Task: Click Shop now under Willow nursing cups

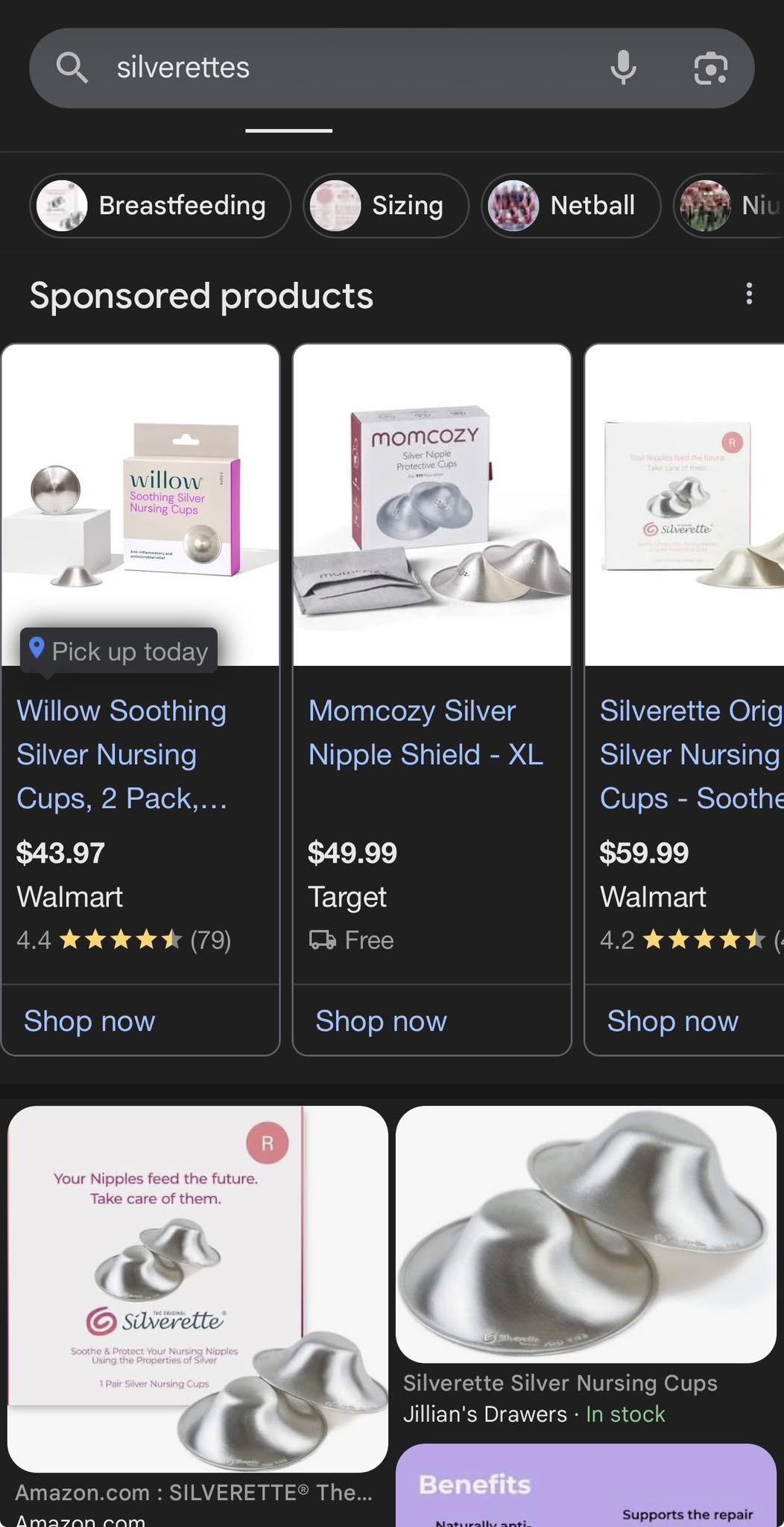Action: click(89, 1021)
